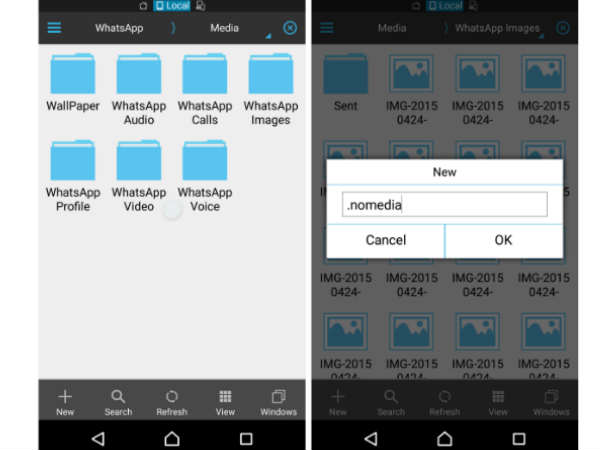Focus the .nomedia name input field
The width and height of the screenshot is (600, 450).
(445, 204)
